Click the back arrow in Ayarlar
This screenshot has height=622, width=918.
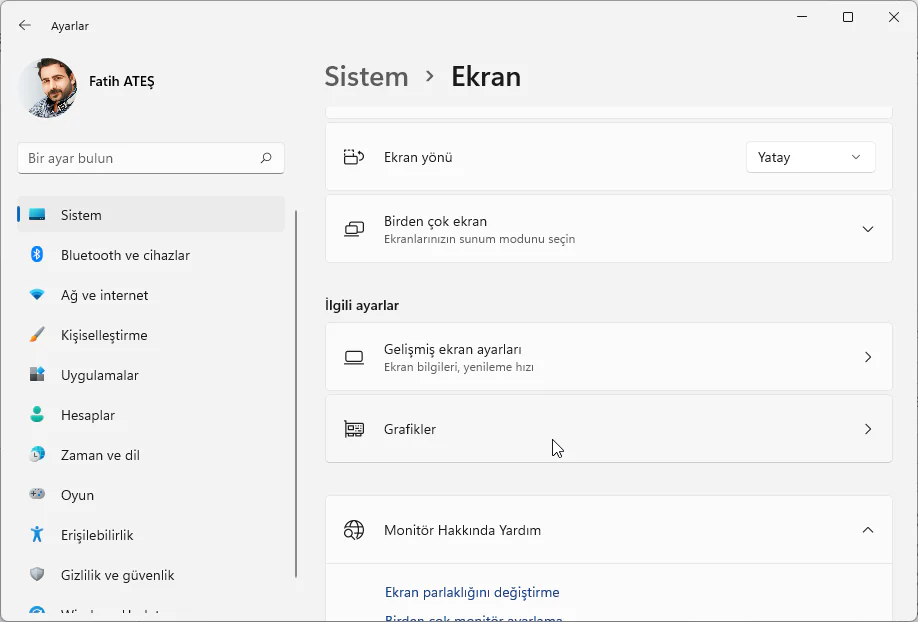pos(25,25)
